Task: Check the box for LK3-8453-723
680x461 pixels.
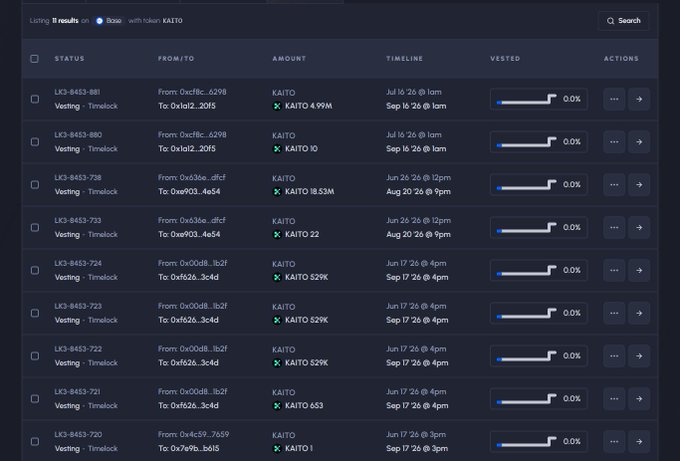Action: pyautogui.click(x=35, y=313)
